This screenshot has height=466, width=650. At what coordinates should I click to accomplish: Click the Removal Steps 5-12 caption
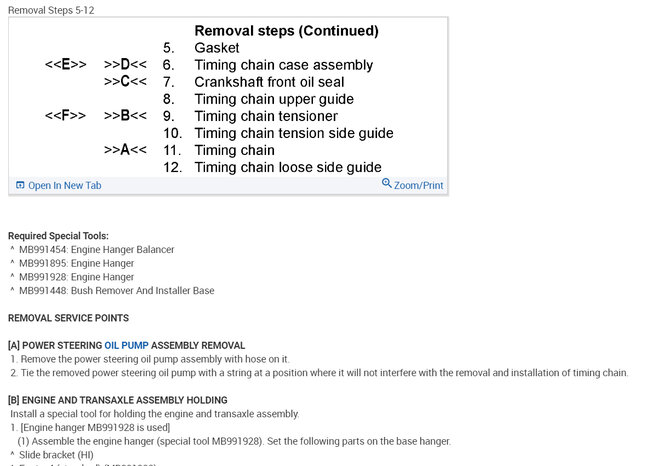53,10
